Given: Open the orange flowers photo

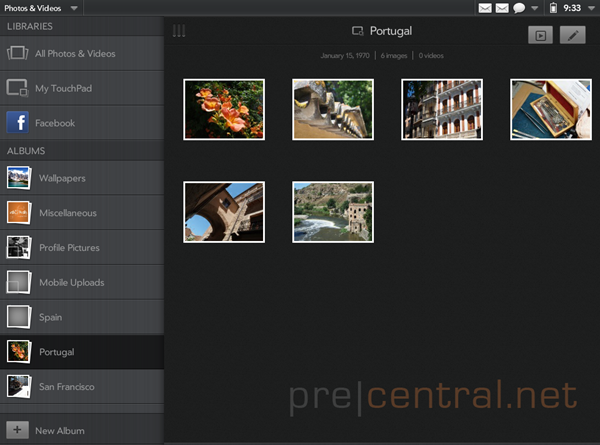Looking at the screenshot, I should 224,109.
